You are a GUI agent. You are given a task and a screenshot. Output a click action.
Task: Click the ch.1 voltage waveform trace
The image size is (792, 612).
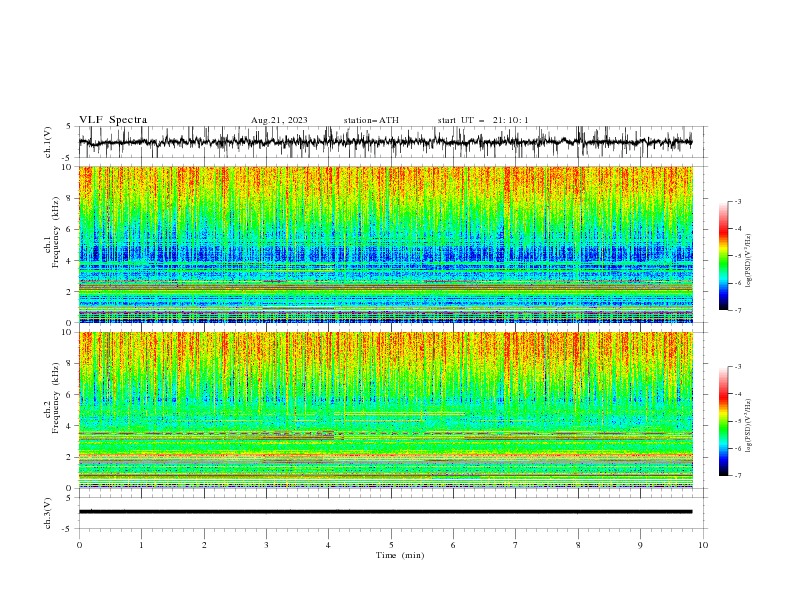(x=385, y=142)
